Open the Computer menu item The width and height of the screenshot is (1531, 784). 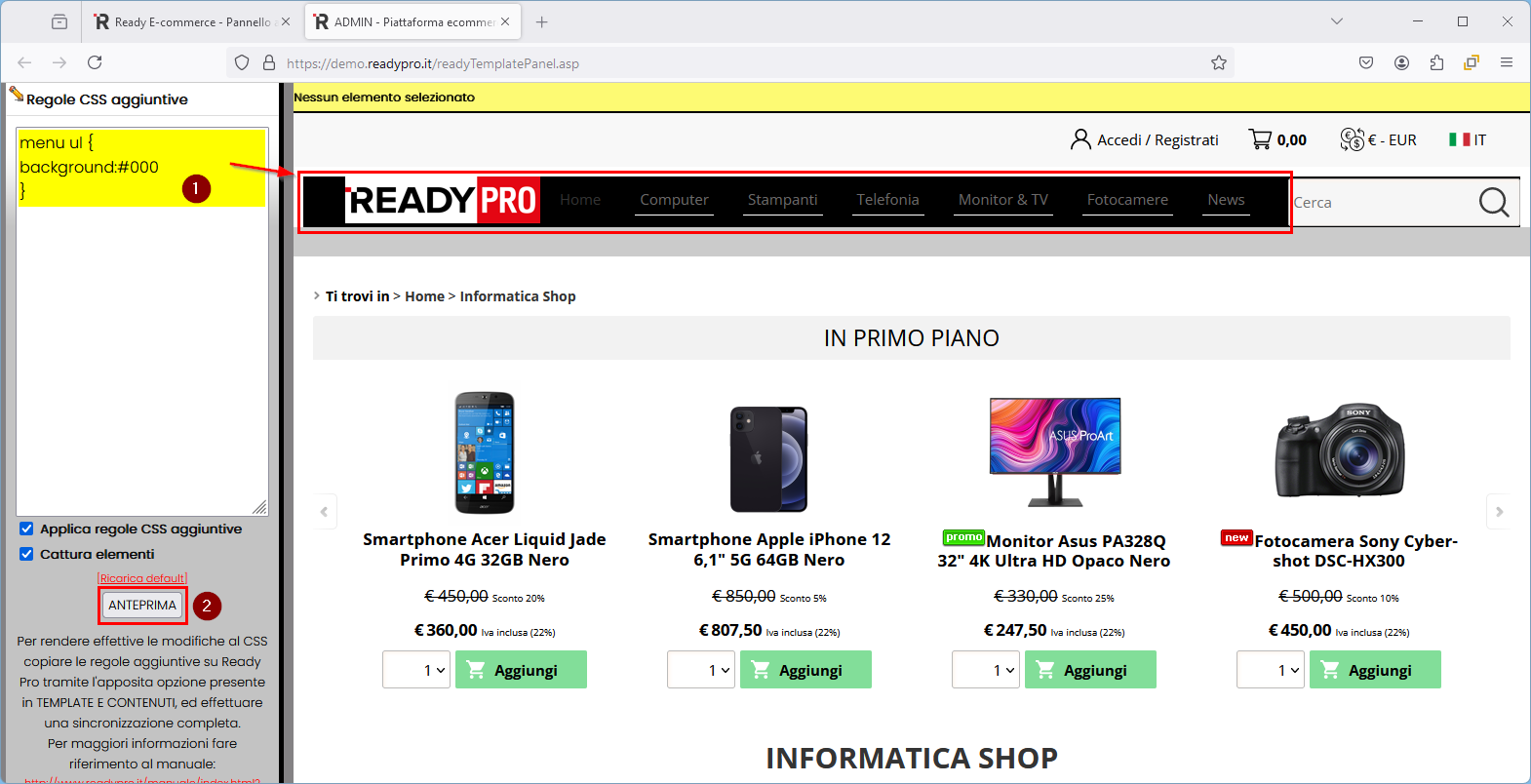[x=674, y=200]
